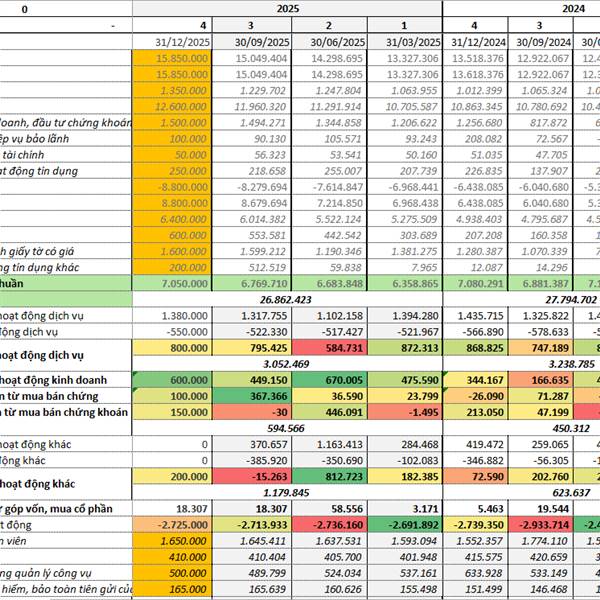600x600 pixels.
Task: Select cell 1.599.212
Action: [x=252, y=251]
